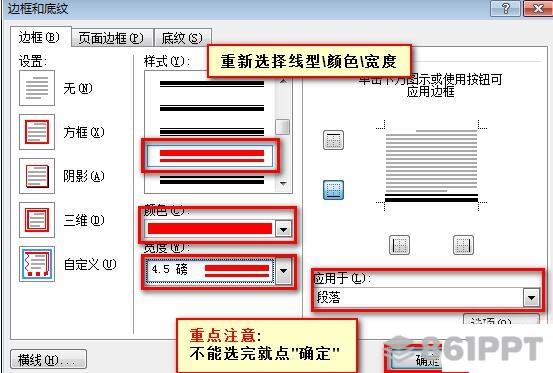Click the help question mark in title bar
Viewport: 553px width, 373px height.
click(505, 8)
